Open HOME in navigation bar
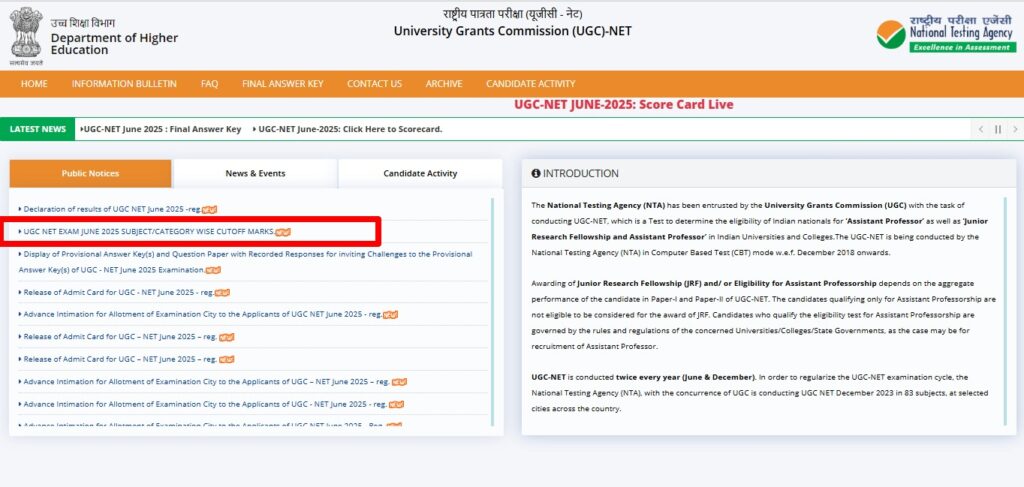Screen dimensions: 1024x487 [34, 84]
